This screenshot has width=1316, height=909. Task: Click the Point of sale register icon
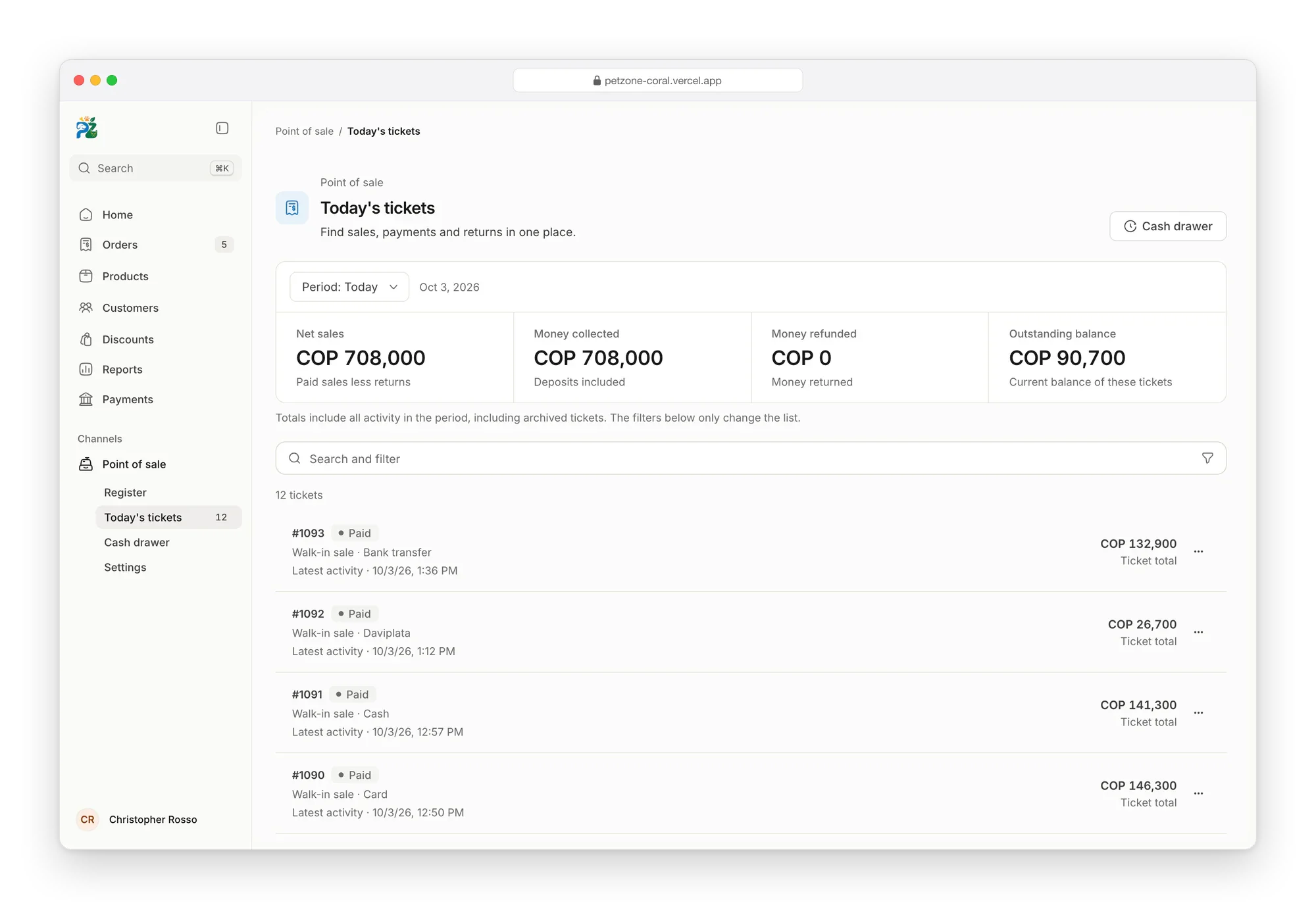coord(86,464)
